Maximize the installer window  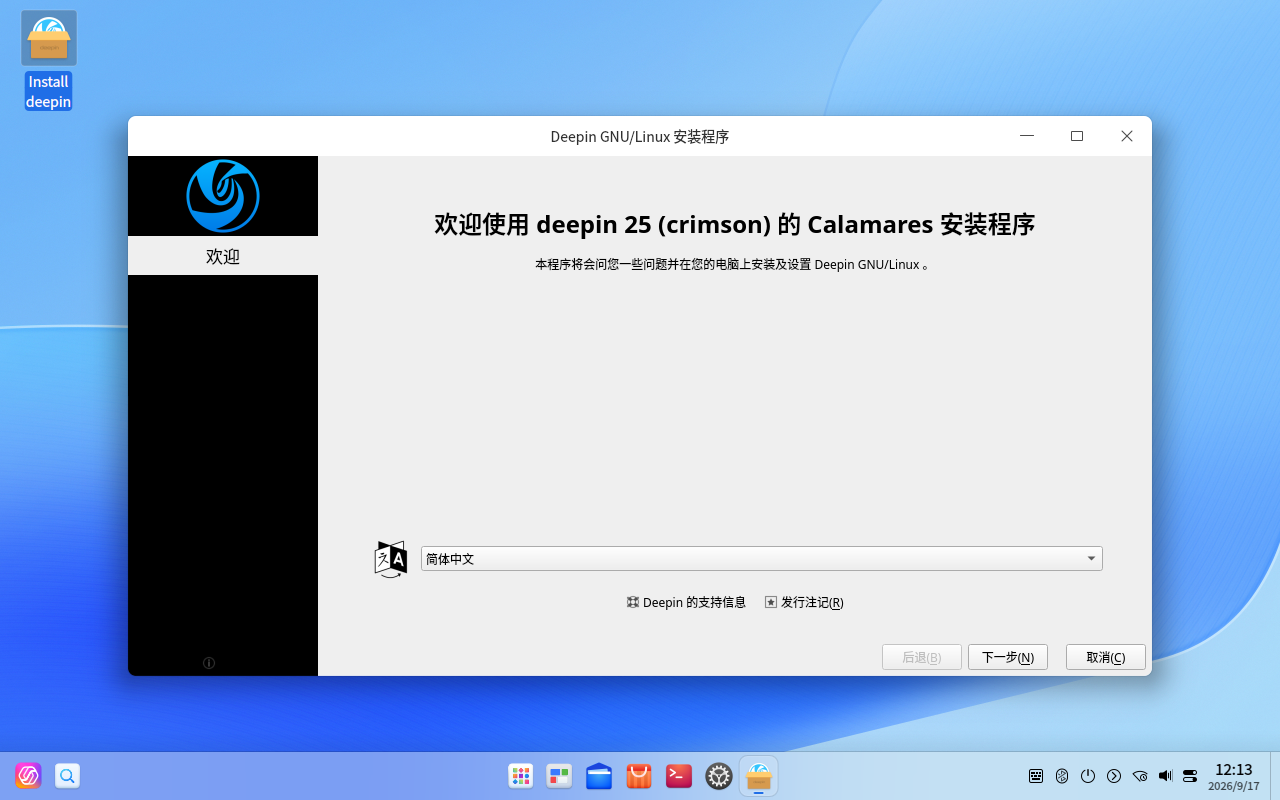pyautogui.click(x=1077, y=136)
